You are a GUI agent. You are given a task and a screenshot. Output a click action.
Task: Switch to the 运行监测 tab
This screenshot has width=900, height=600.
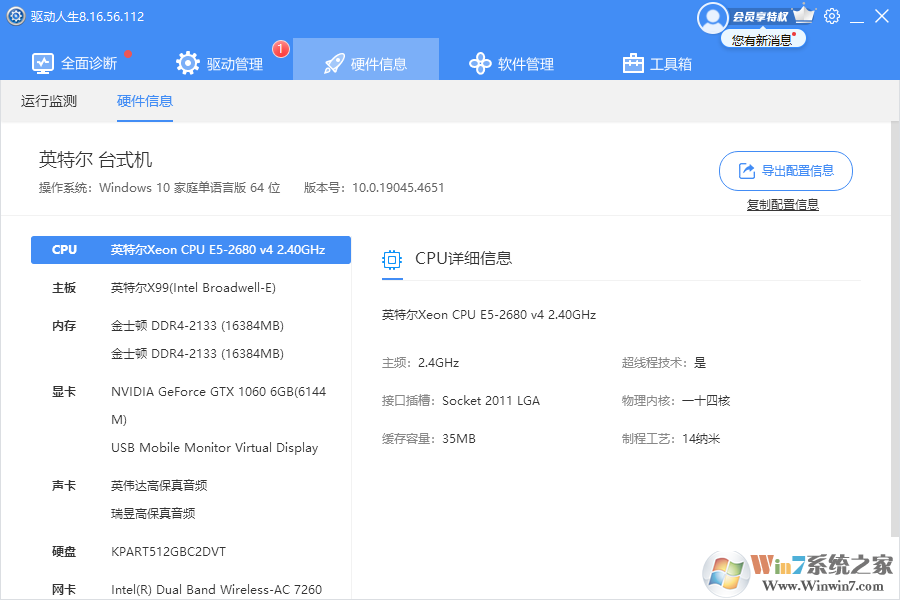(48, 100)
